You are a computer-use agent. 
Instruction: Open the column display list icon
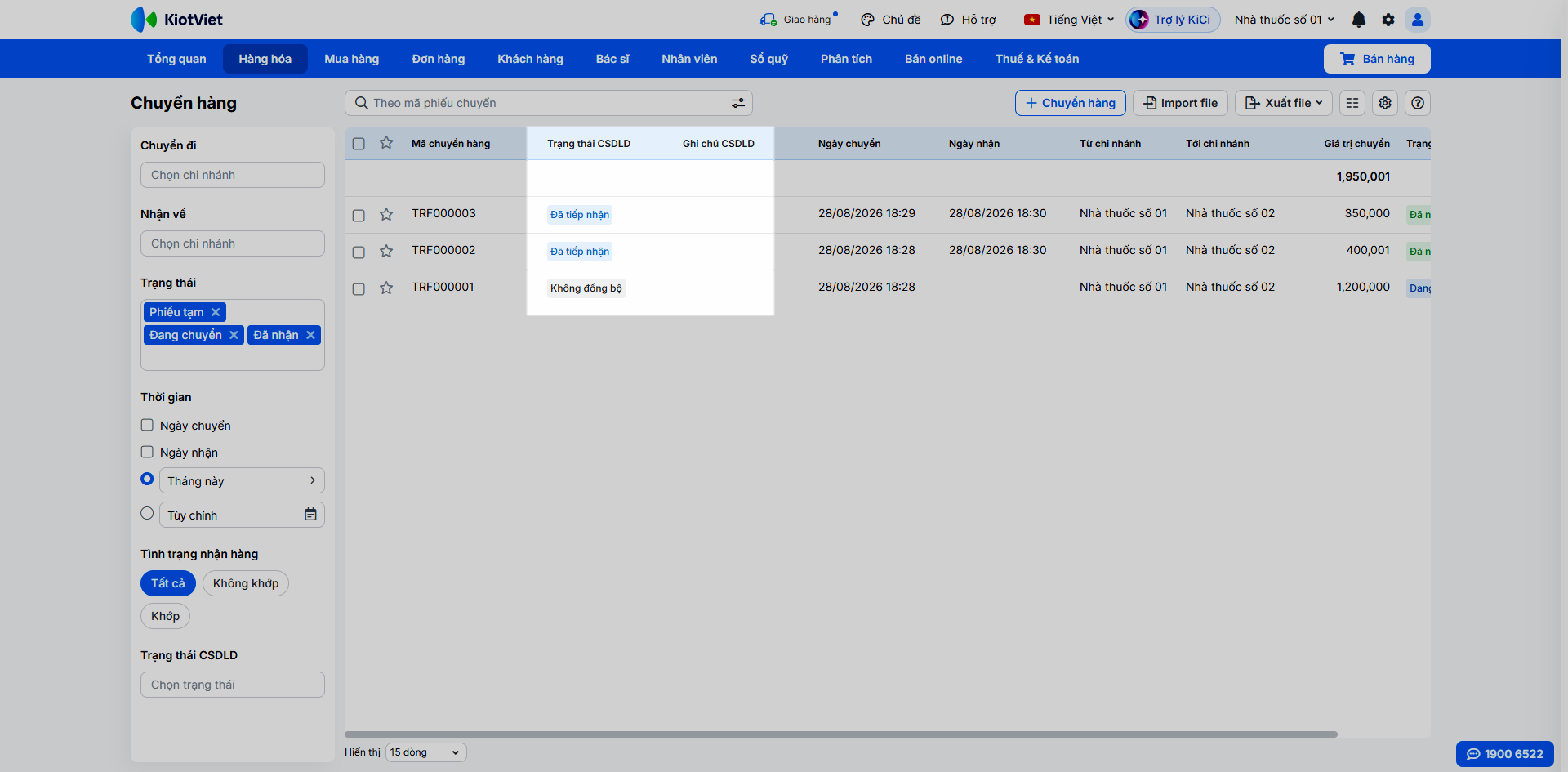pos(1352,103)
